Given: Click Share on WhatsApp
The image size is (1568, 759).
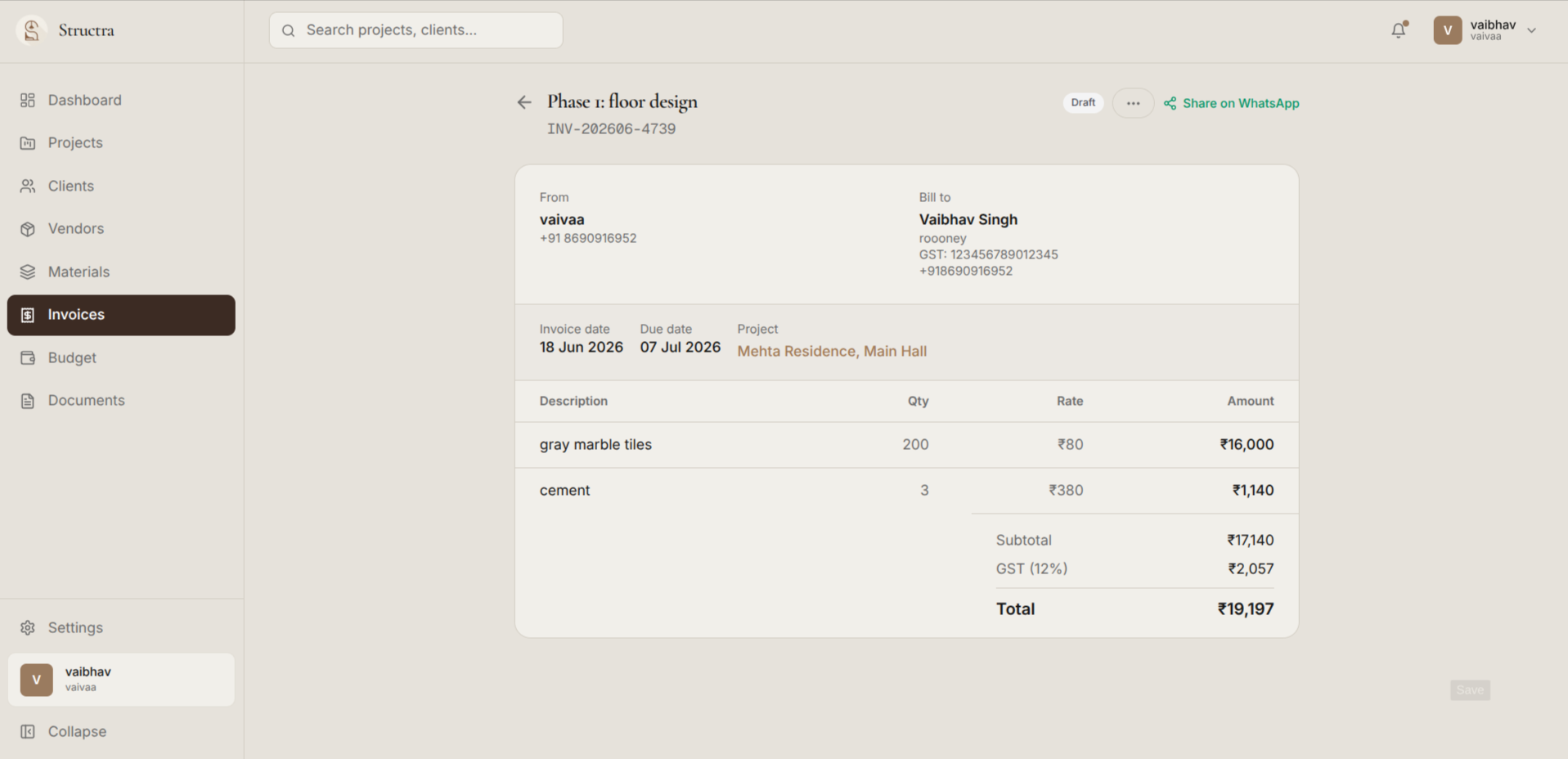Looking at the screenshot, I should point(1231,103).
